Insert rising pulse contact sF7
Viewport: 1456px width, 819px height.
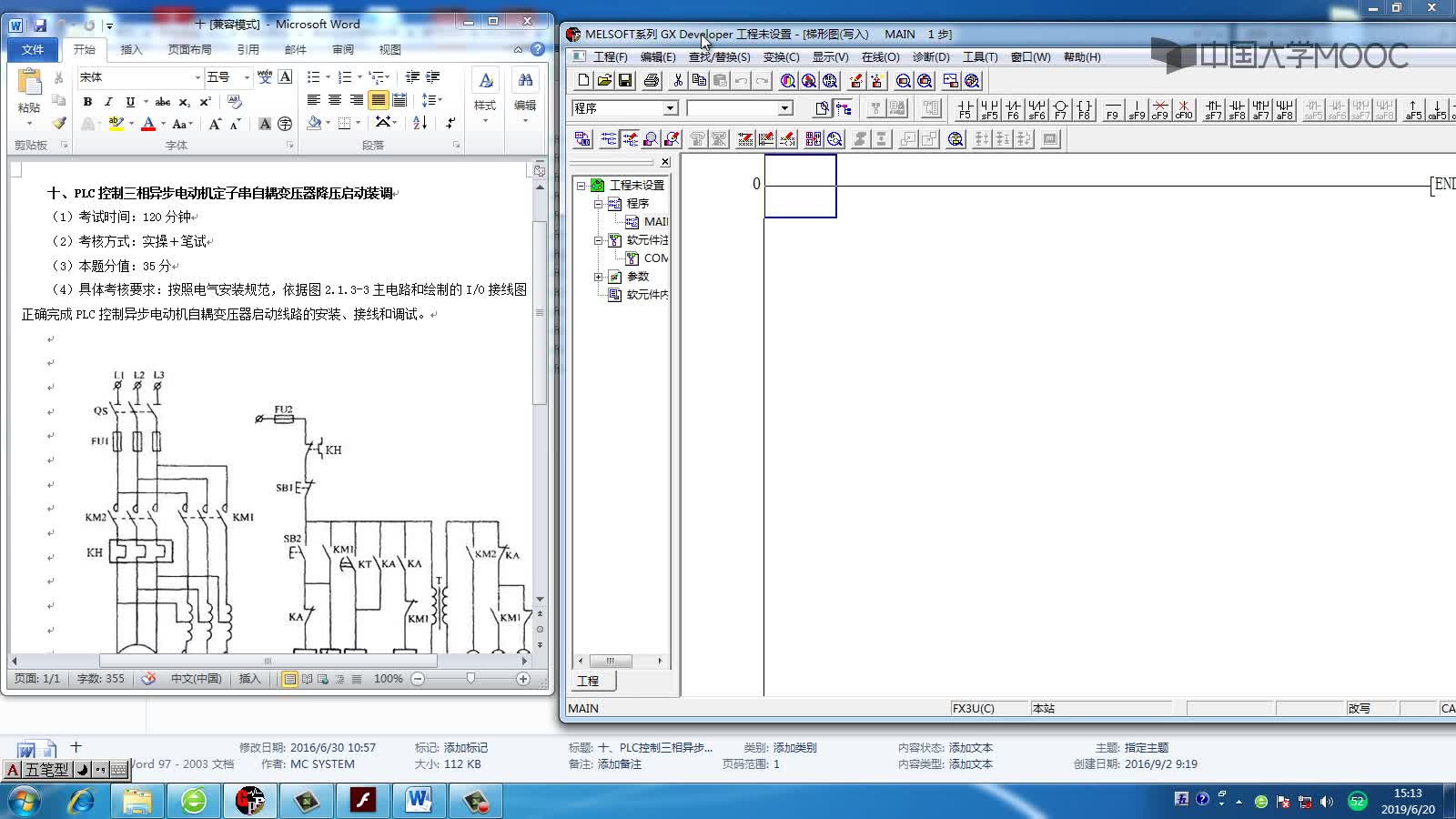coord(1213,109)
